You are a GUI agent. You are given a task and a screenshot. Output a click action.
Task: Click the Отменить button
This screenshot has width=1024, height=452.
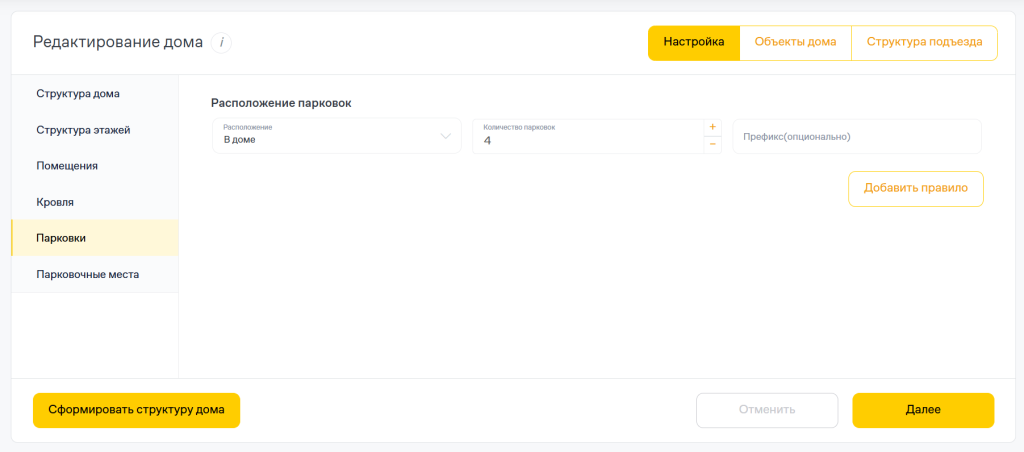(x=767, y=410)
